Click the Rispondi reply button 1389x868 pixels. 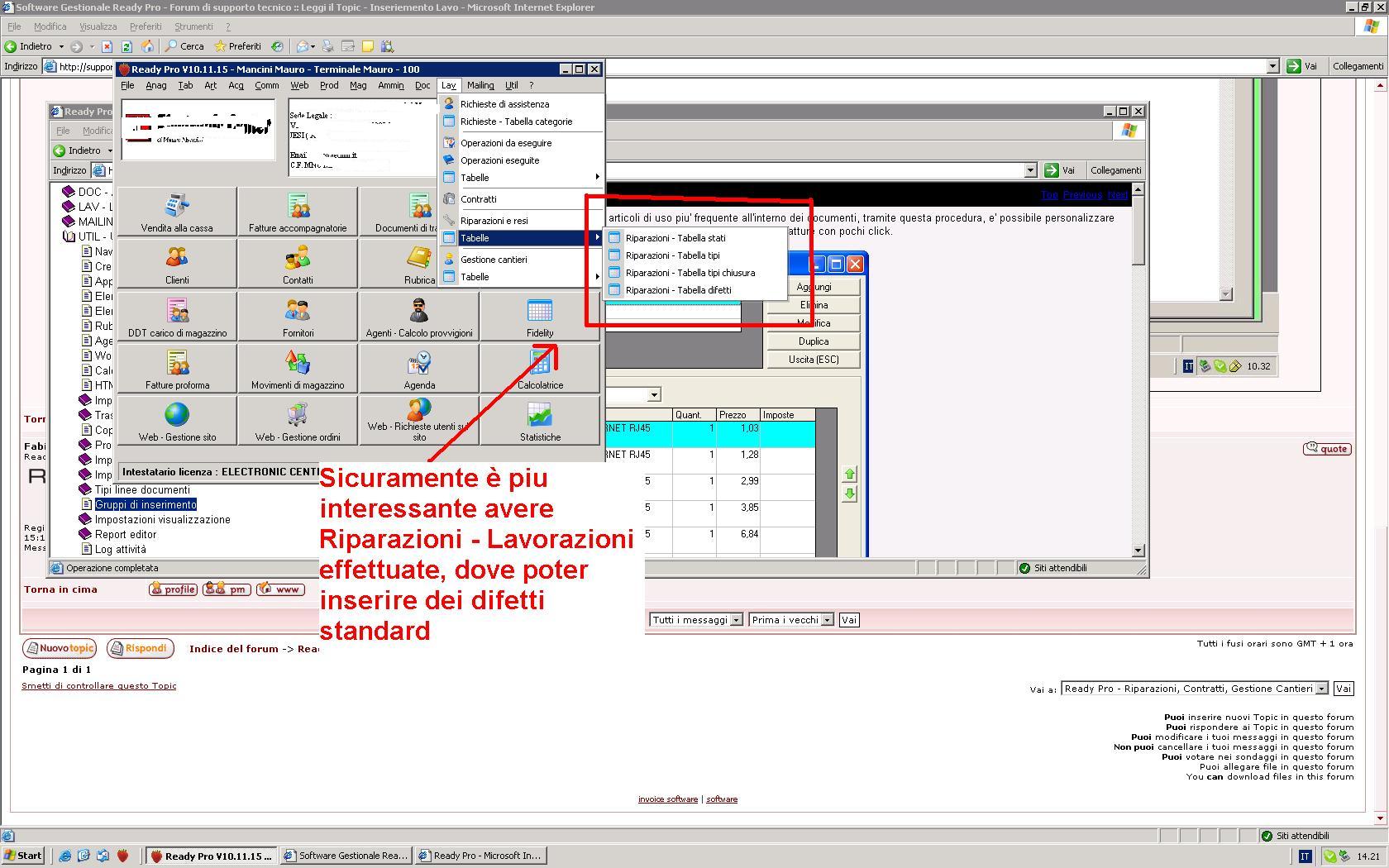(x=141, y=648)
